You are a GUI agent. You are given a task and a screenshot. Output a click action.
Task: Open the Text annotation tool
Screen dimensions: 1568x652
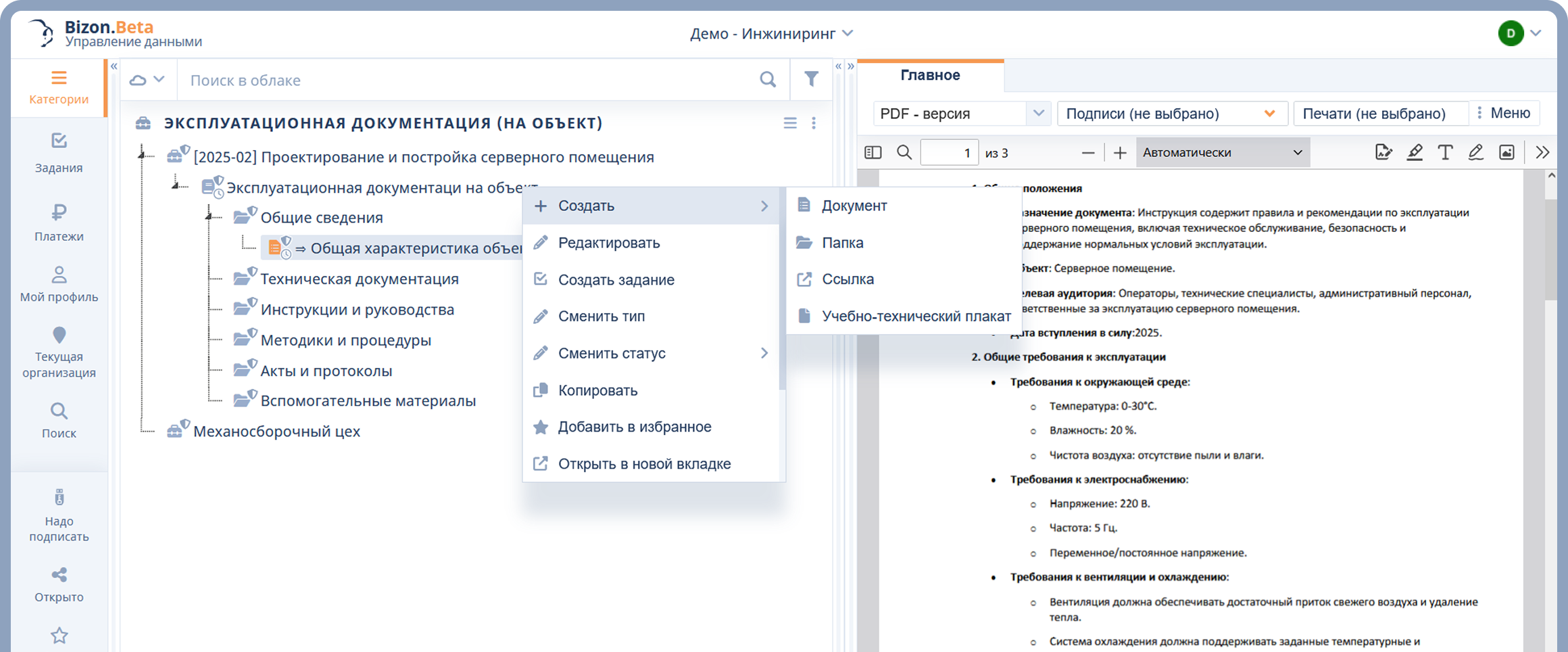[1445, 152]
